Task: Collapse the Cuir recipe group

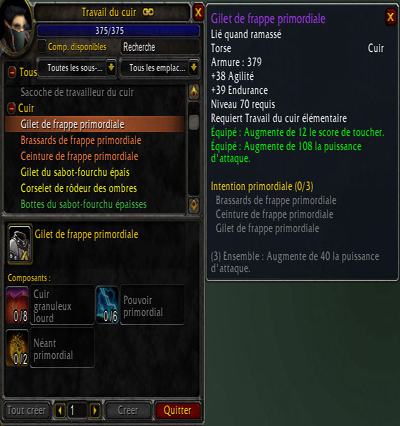Action: coord(12,108)
